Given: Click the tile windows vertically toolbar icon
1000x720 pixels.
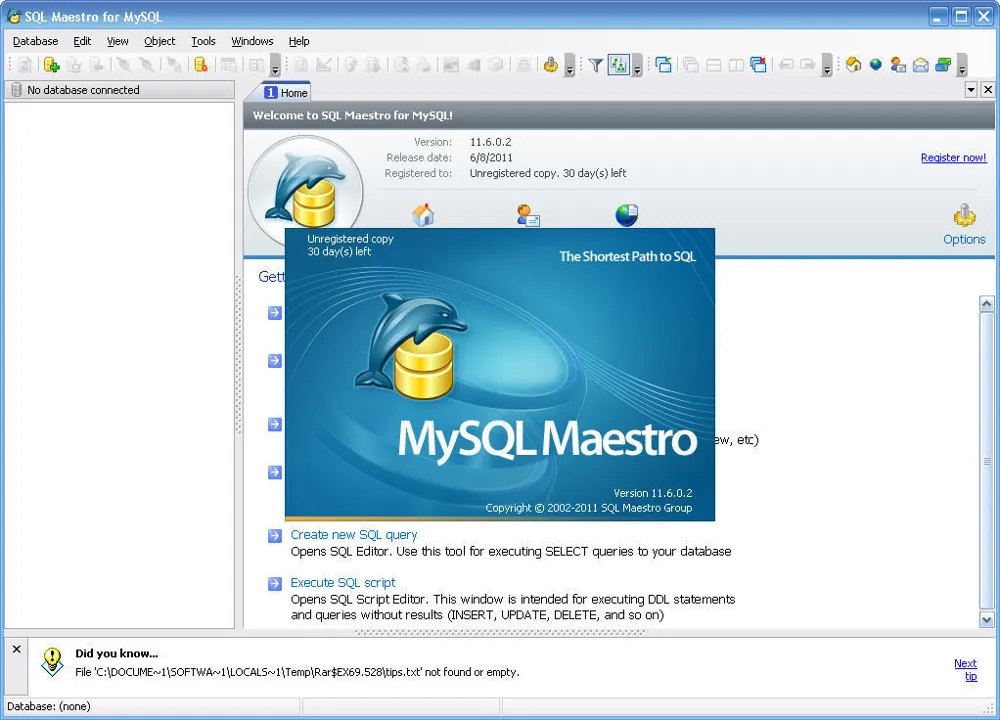Looking at the screenshot, I should 736,64.
